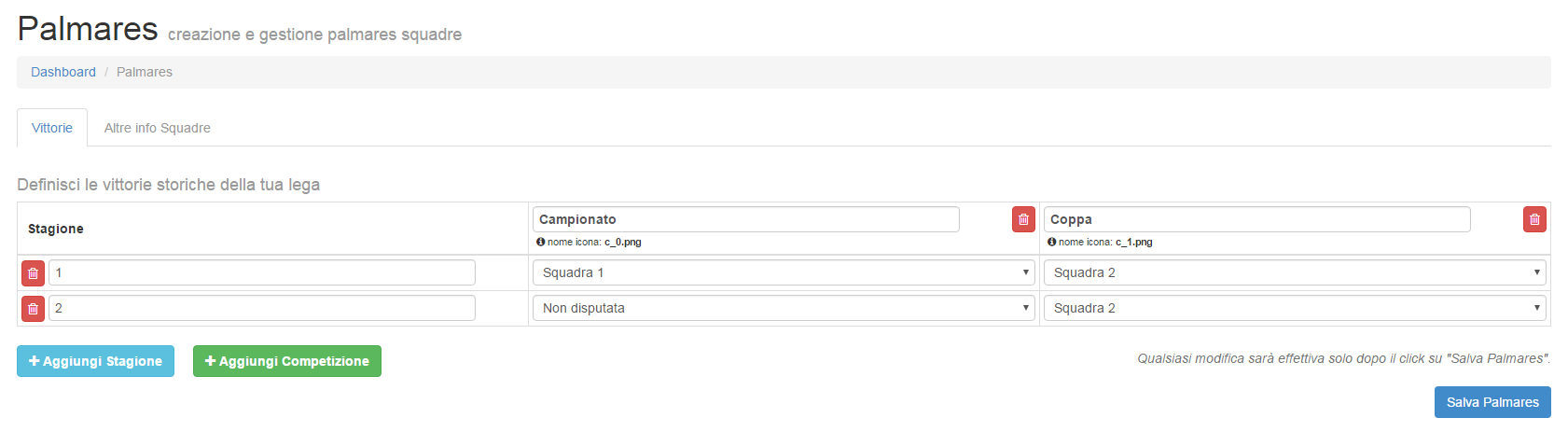Screen dimensions: 1568x432
Task: Open Campionato winner dropdown for season 1
Action: click(784, 272)
